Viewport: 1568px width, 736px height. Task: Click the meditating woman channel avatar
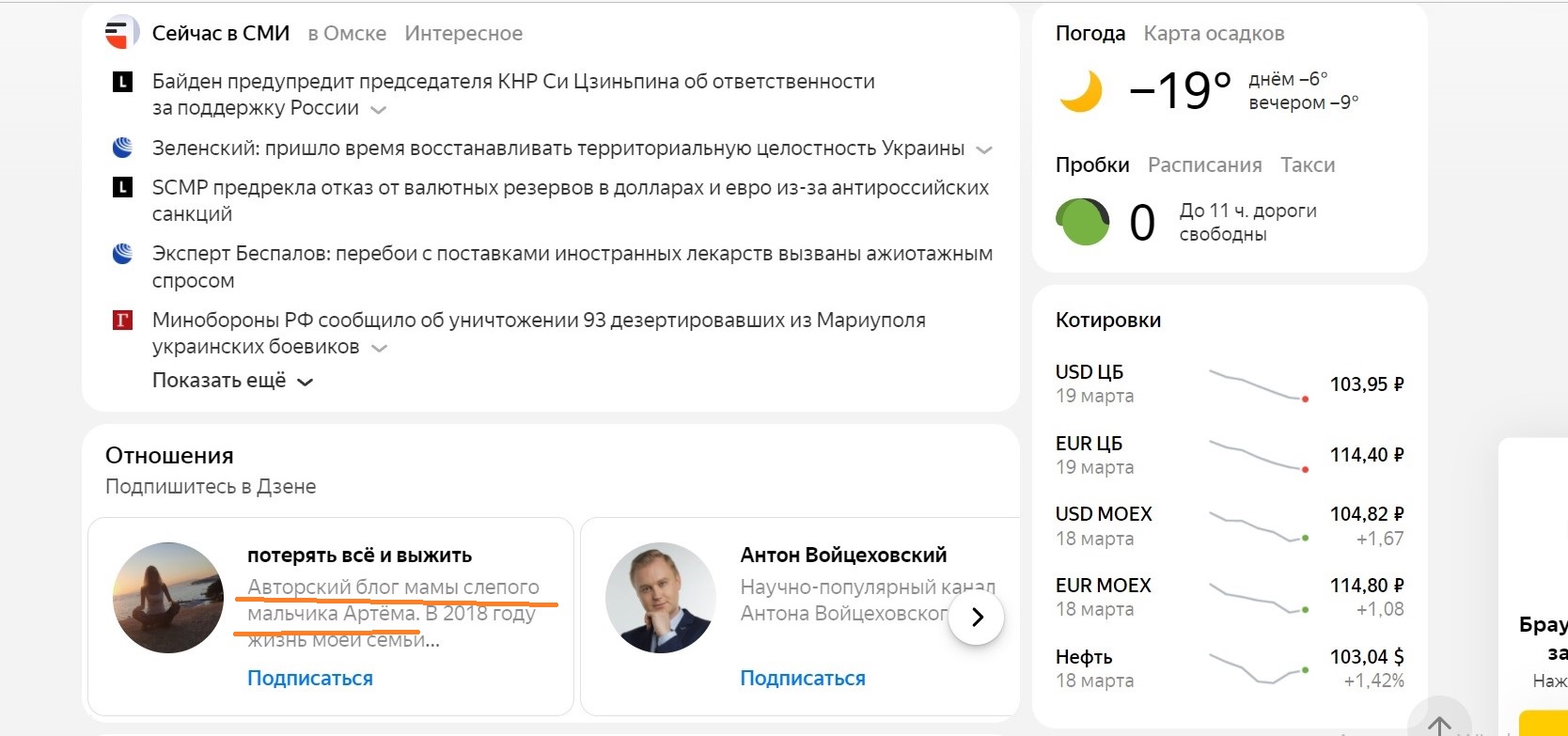(168, 598)
